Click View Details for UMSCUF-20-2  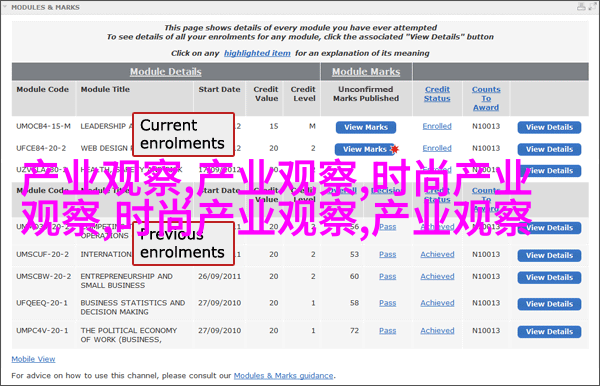pos(549,256)
